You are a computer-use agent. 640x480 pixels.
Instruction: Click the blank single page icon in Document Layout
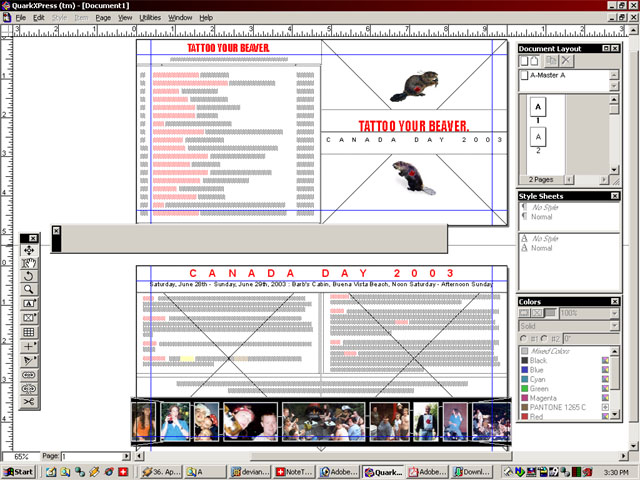(524, 61)
